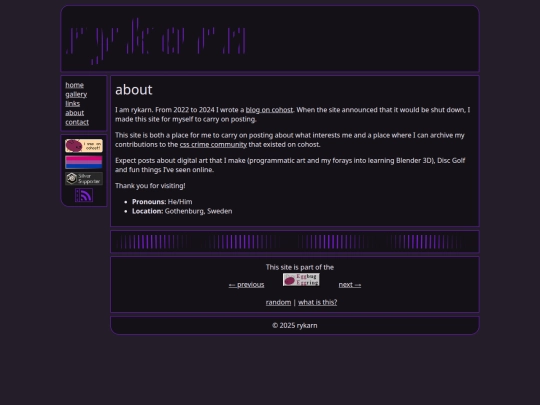Screen dimensions: 540x405
Task: Click the 'Pronouns: He/Him' list item
Action: [x=162, y=202]
